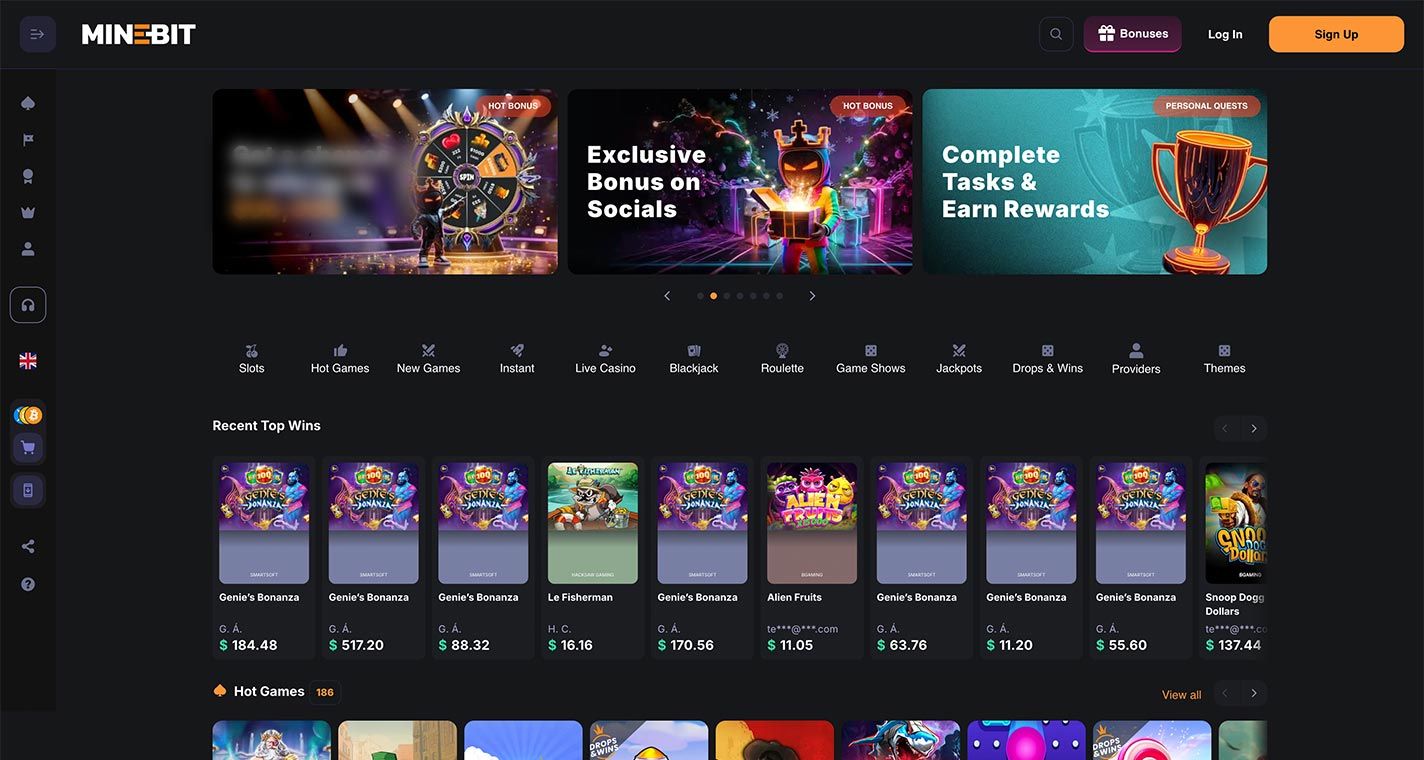
Task: Go to next banner carousel slide arrow
Action: tap(812, 296)
